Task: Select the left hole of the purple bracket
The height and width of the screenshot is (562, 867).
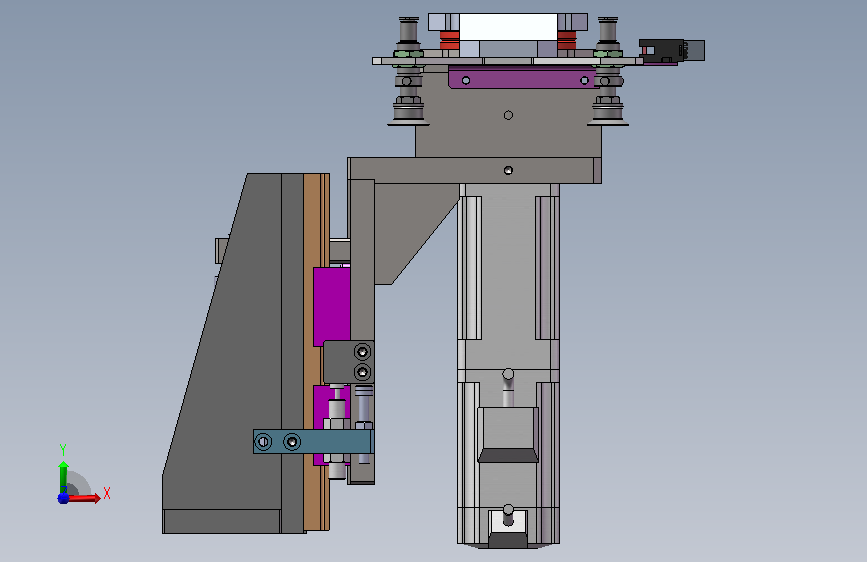Action: [x=466, y=81]
